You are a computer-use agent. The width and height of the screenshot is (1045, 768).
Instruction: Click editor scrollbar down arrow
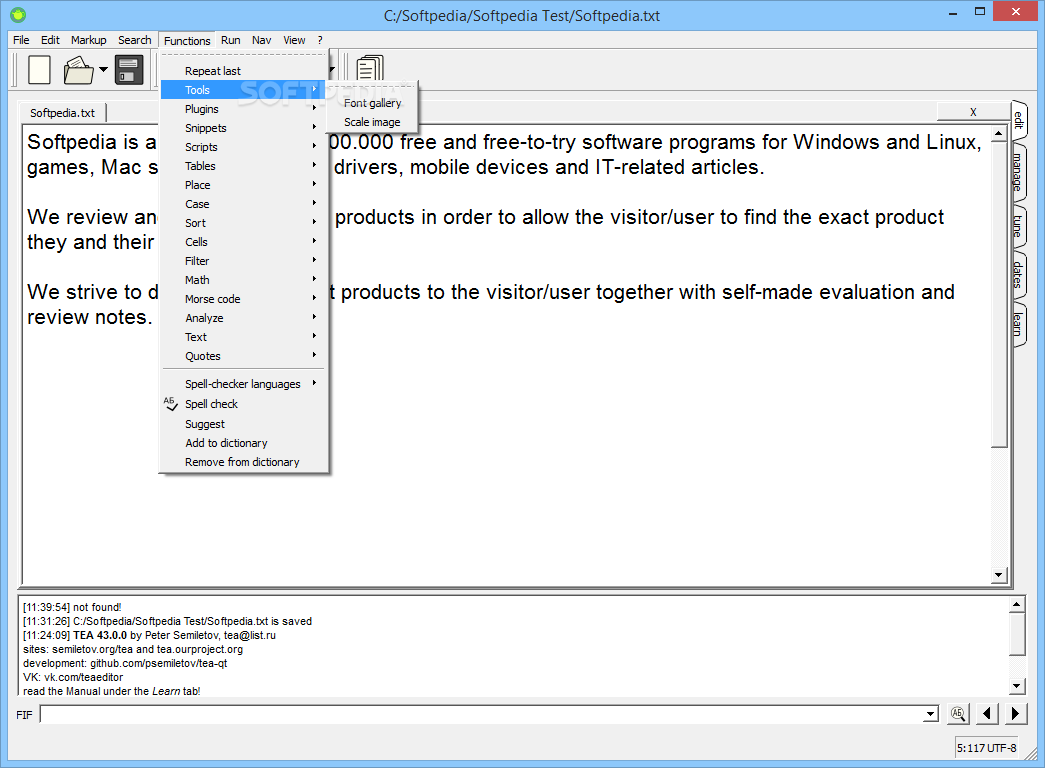(998, 575)
